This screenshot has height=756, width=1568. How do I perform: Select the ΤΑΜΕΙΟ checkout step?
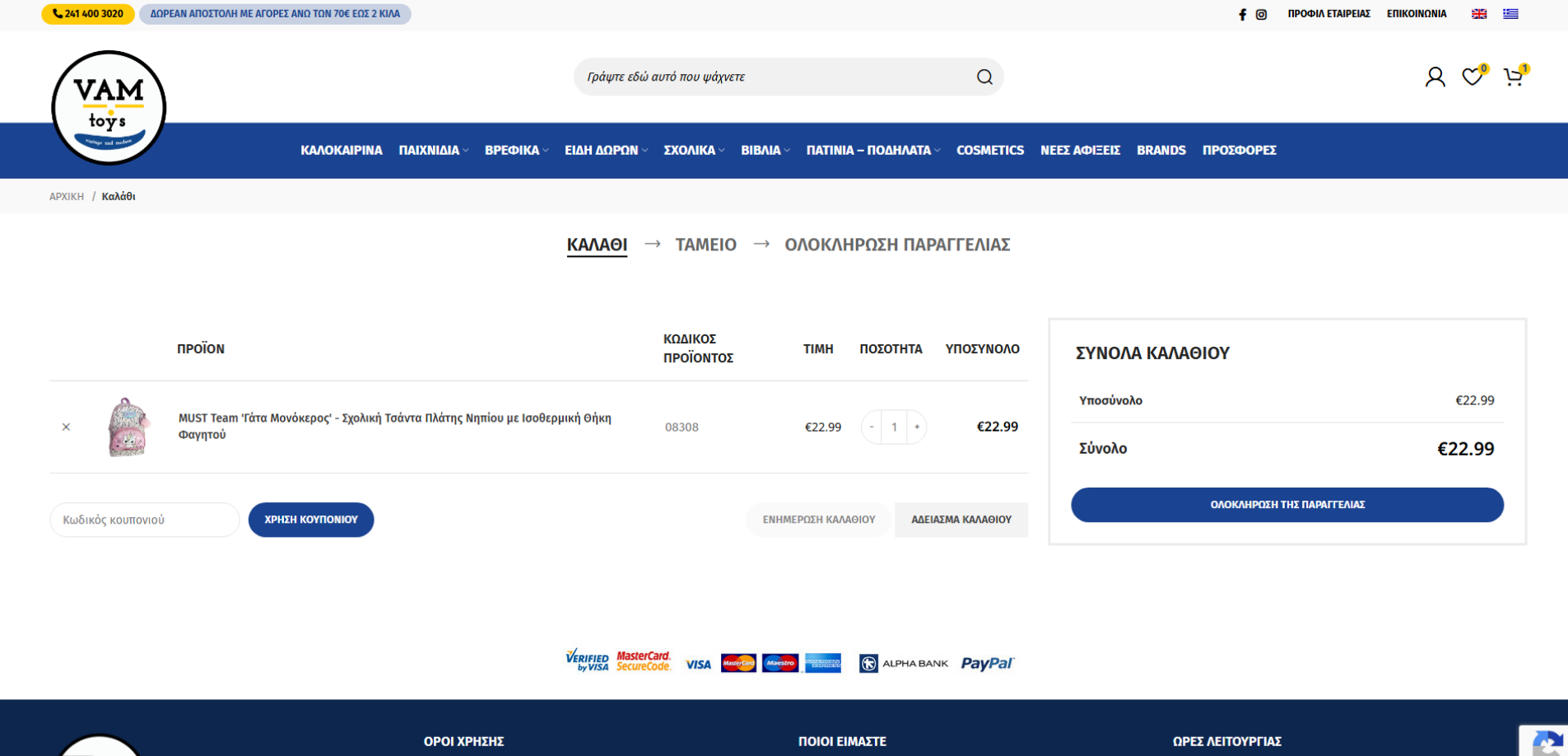pyautogui.click(x=705, y=245)
